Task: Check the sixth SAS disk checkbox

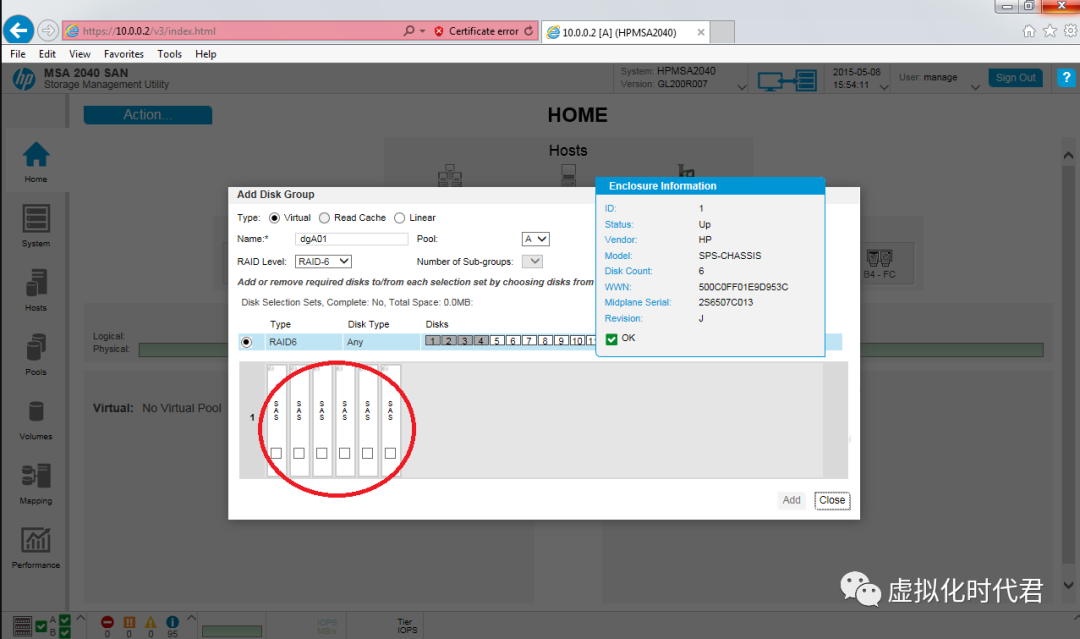Action: tap(391, 453)
